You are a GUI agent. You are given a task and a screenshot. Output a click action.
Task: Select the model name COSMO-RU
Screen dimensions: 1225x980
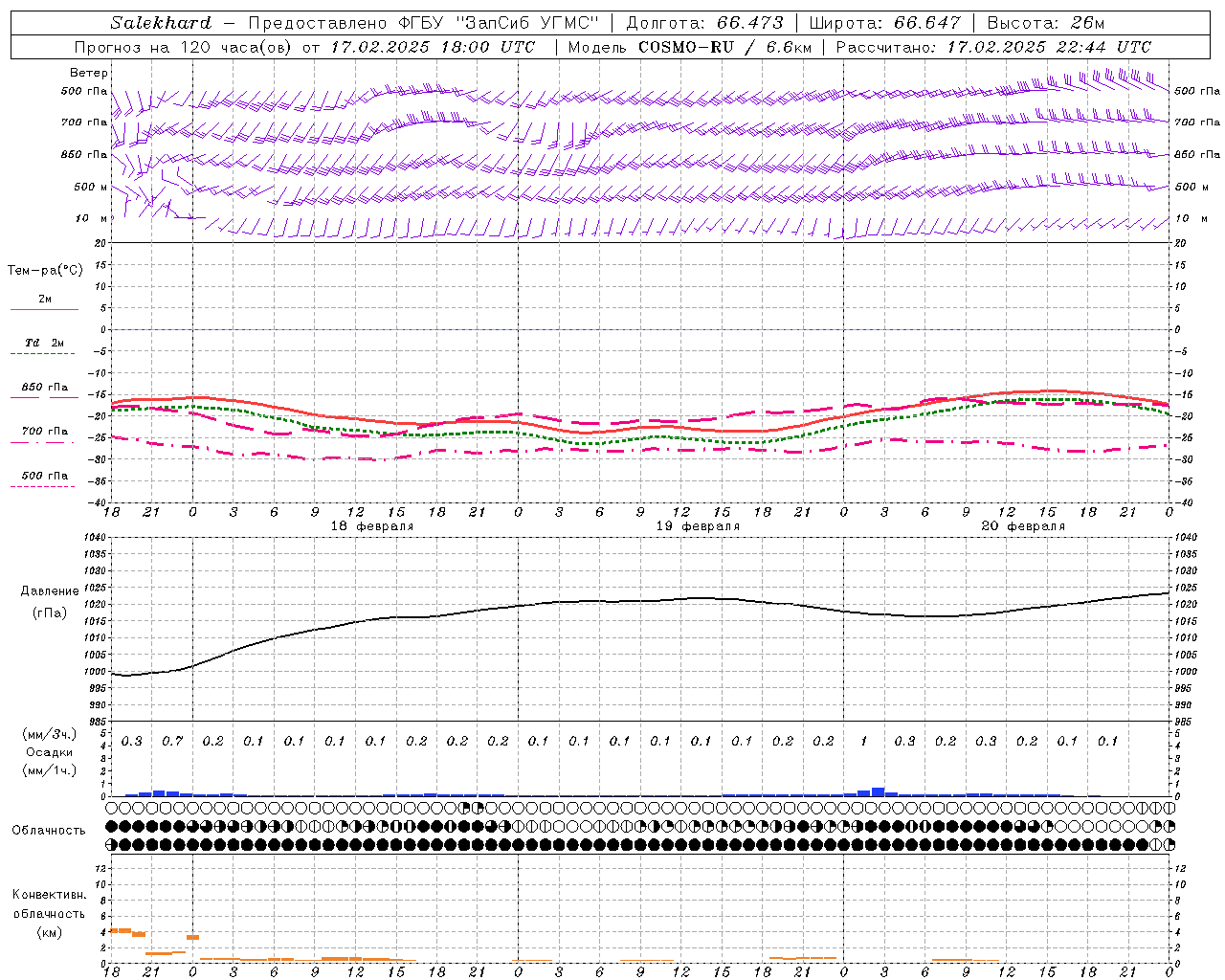pos(686,47)
